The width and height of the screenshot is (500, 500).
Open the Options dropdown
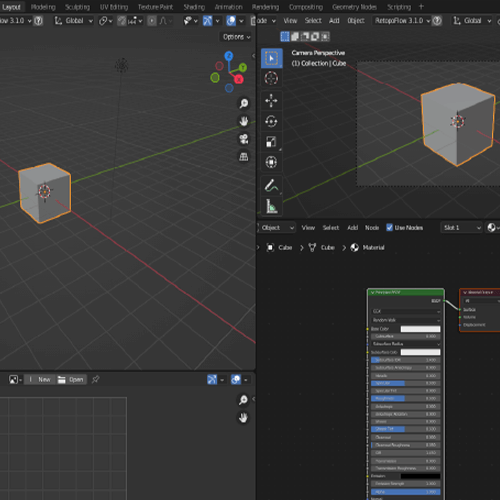236,37
